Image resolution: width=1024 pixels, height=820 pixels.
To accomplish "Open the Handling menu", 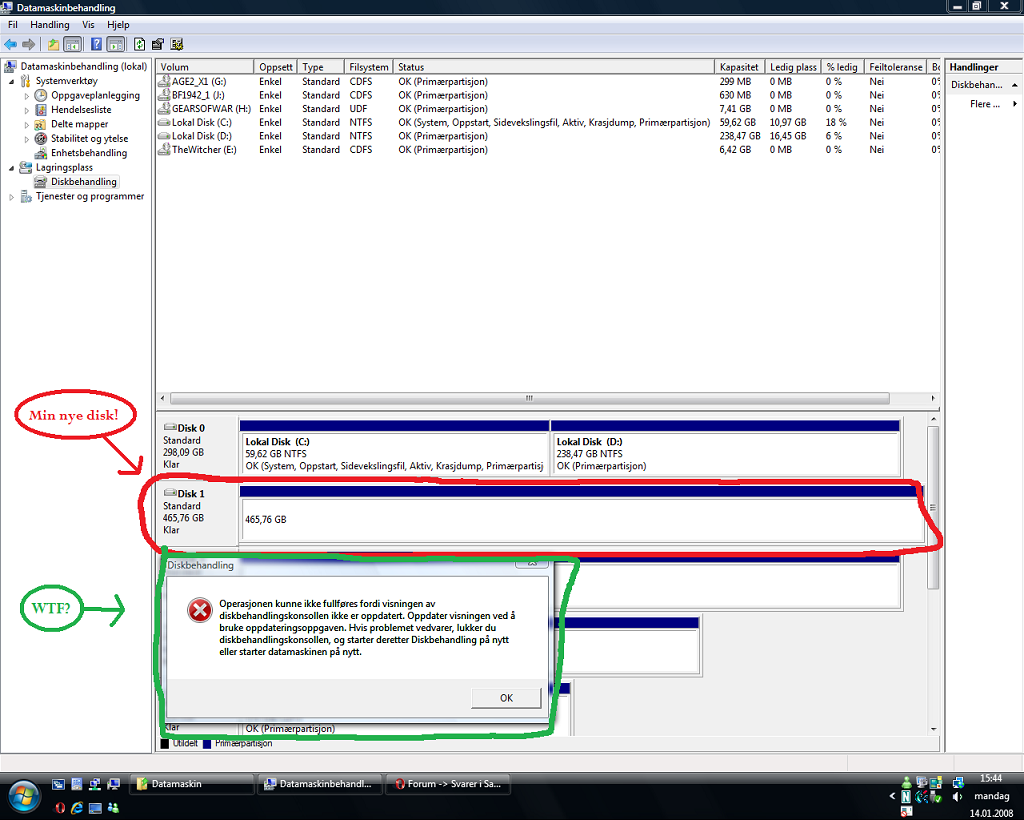I will (50, 24).
